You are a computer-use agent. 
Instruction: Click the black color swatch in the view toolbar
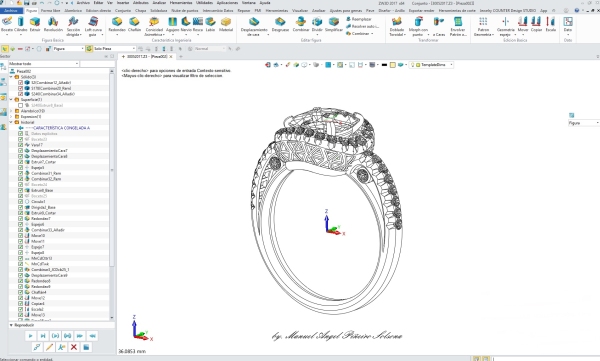(385, 65)
